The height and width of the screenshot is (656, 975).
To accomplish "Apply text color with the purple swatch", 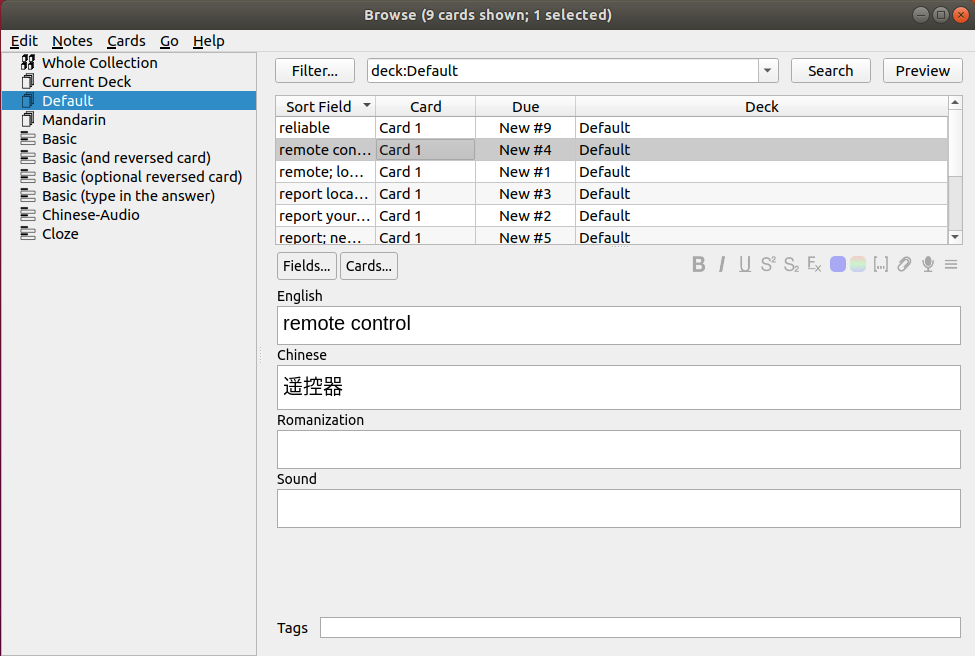I will [837, 264].
